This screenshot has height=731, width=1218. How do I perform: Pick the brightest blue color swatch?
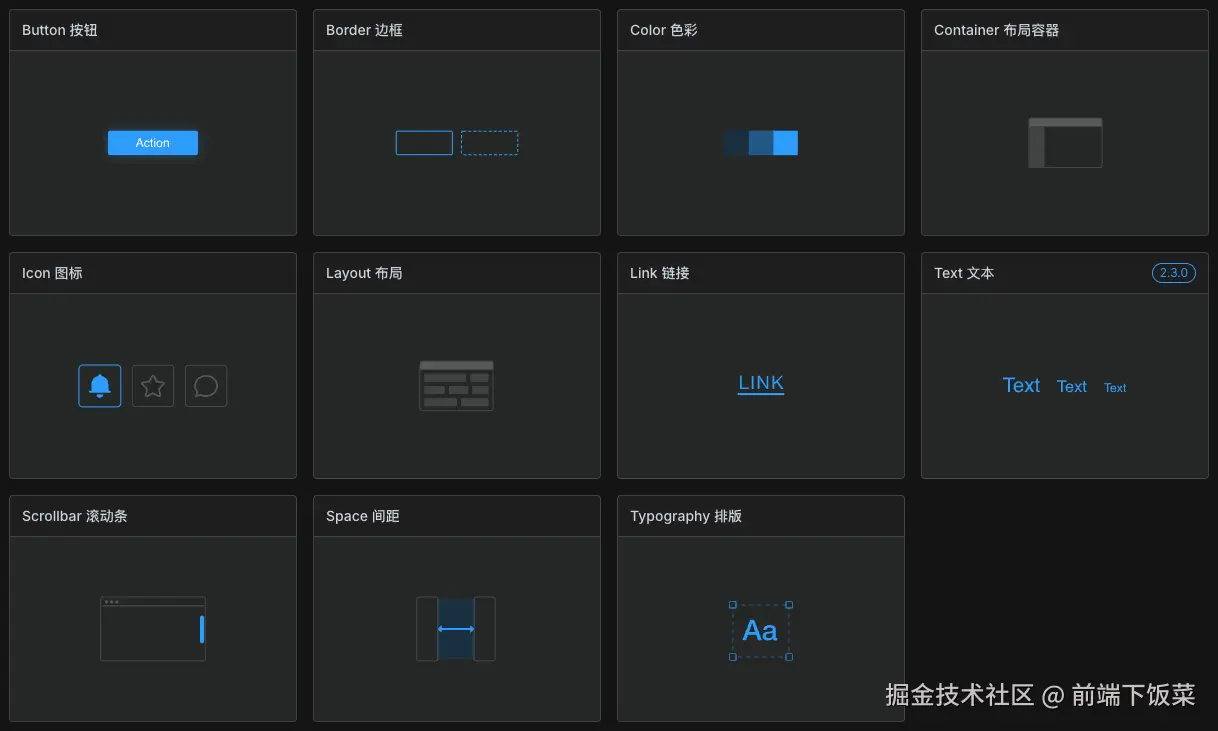[x=786, y=143]
